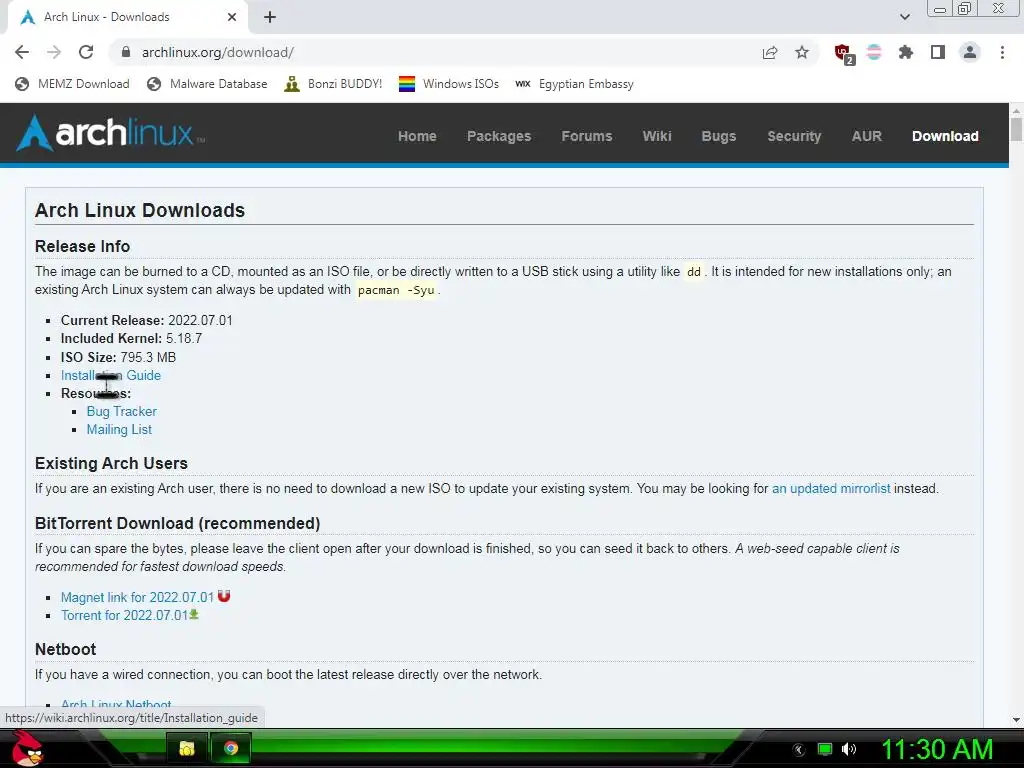Open the Security nav item

(x=794, y=136)
